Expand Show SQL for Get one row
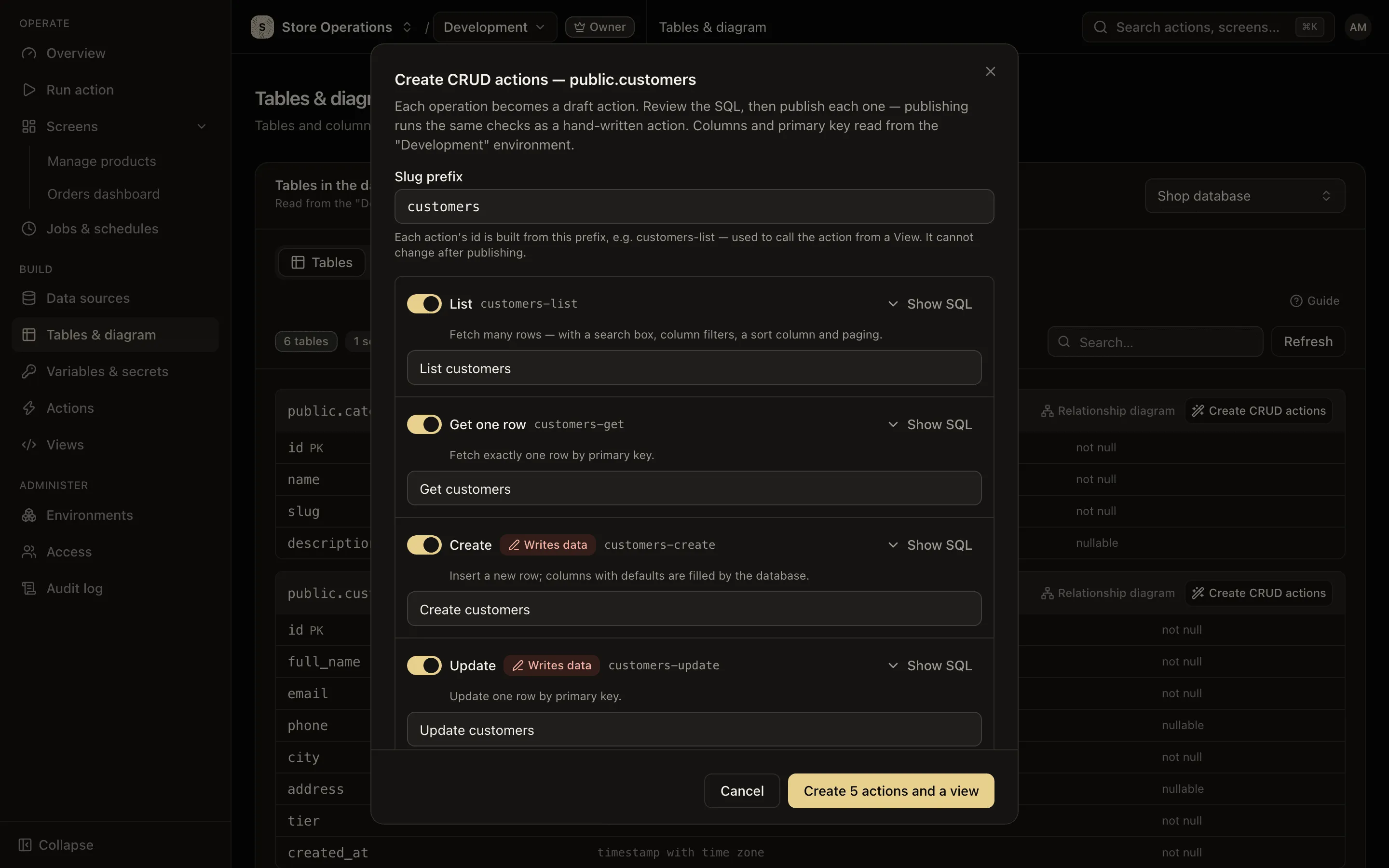Screen dimensions: 1389x868 [x=930, y=424]
